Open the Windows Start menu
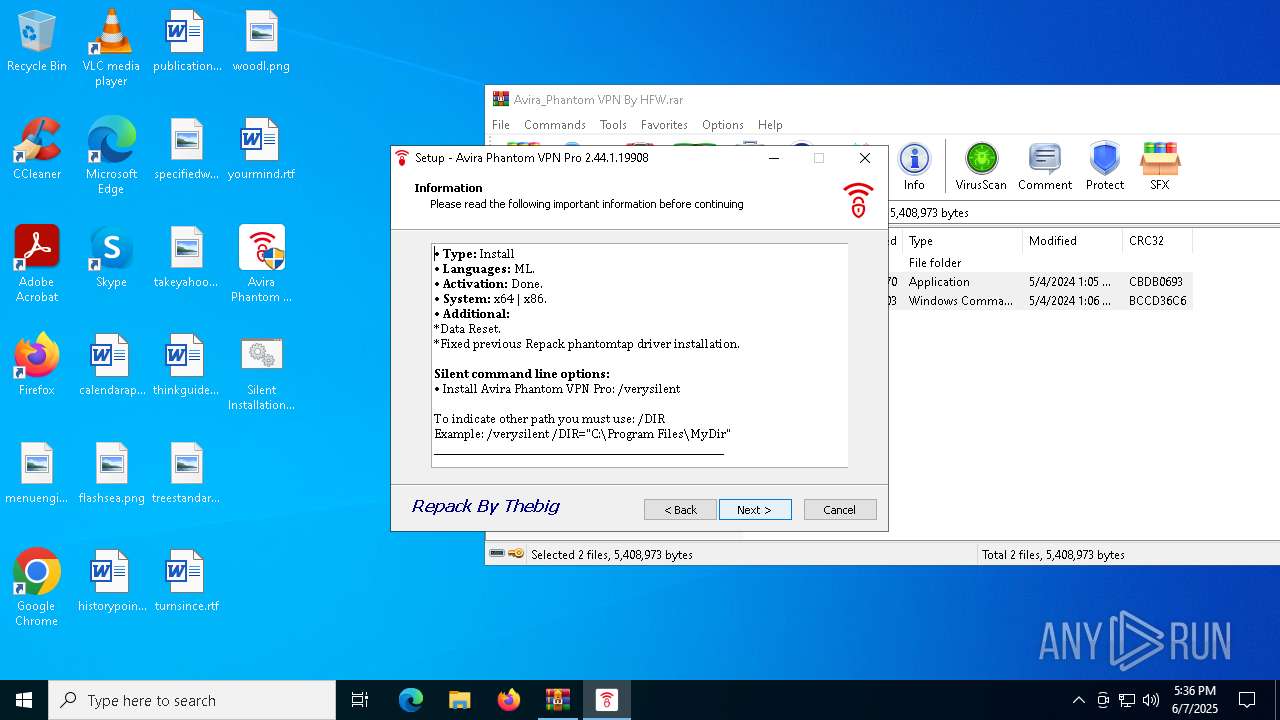The image size is (1280, 720). click(x=24, y=700)
